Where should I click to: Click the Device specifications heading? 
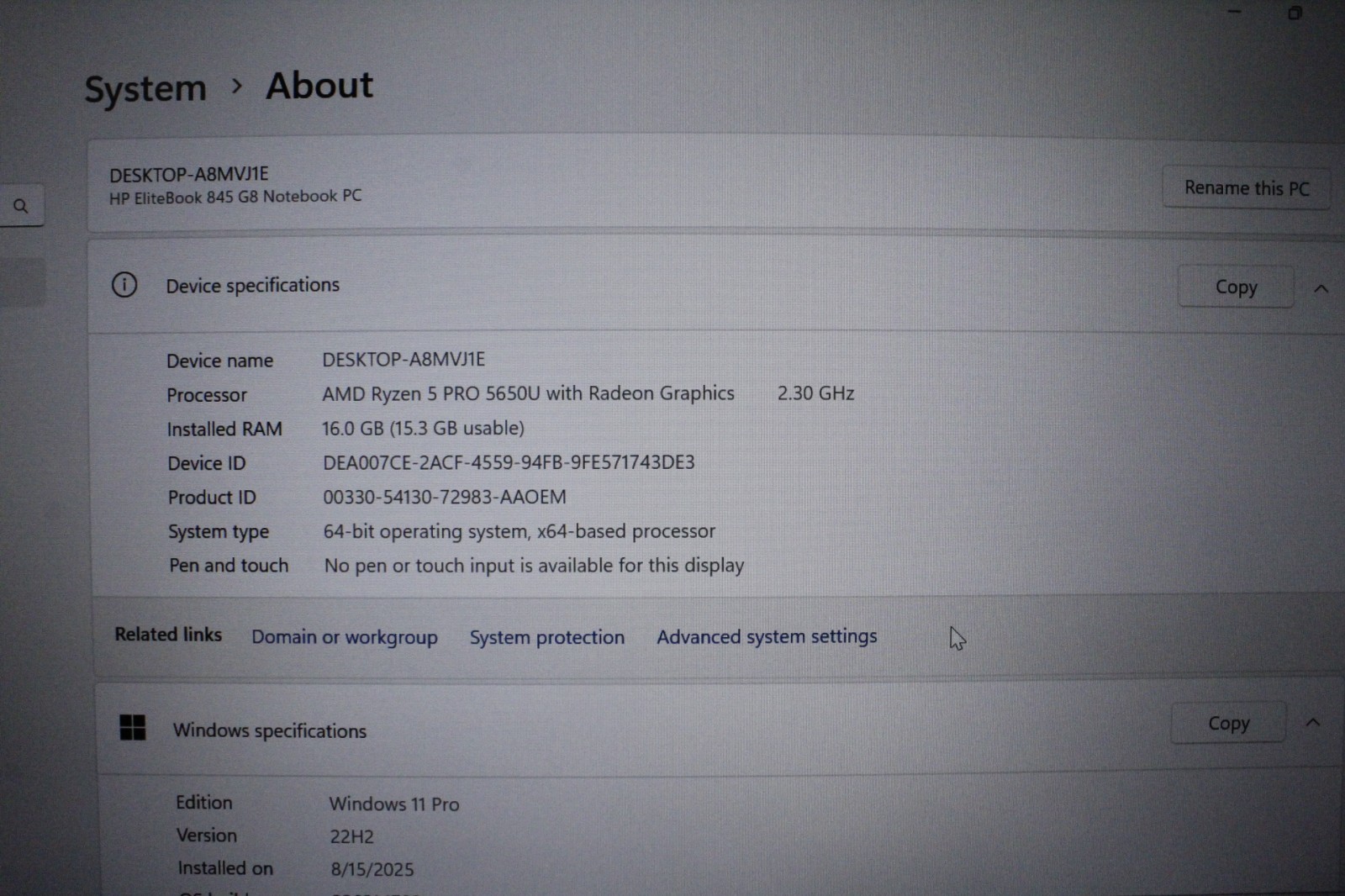253,286
